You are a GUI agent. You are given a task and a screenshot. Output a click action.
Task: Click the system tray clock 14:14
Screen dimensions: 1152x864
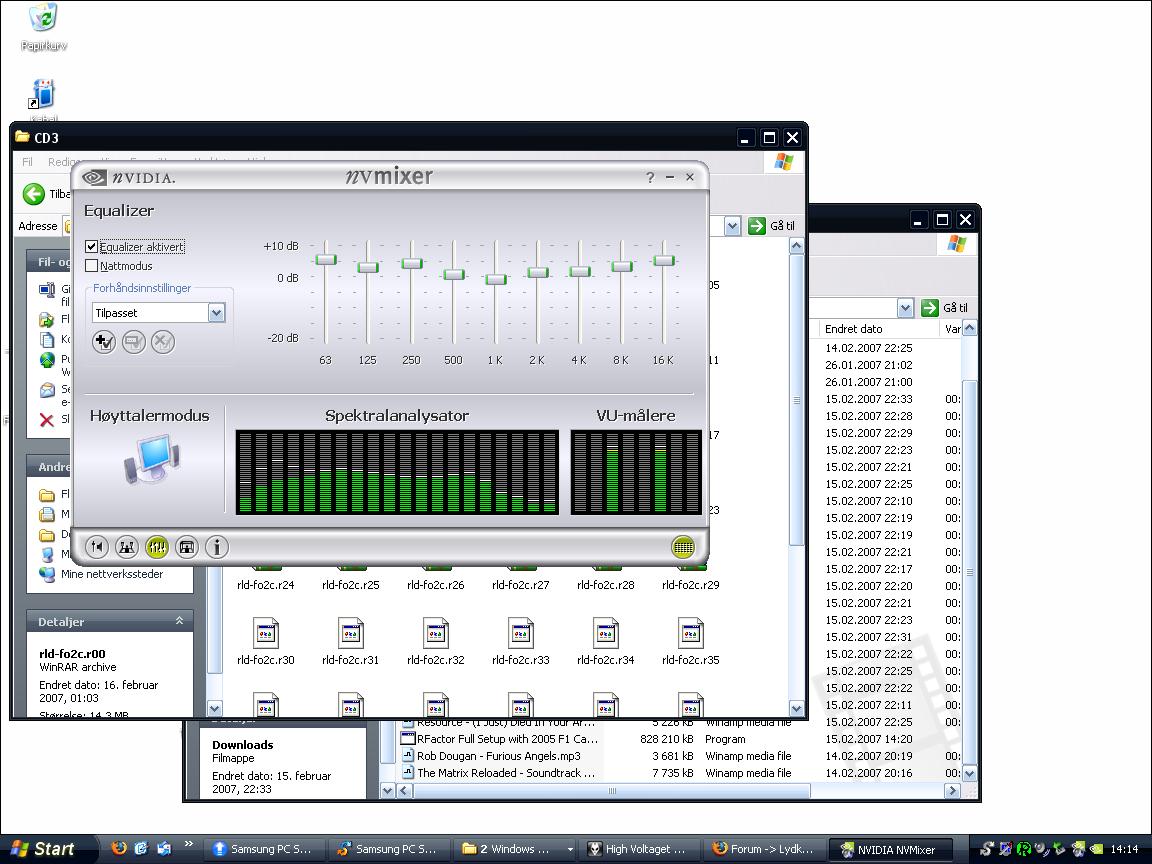[1124, 849]
